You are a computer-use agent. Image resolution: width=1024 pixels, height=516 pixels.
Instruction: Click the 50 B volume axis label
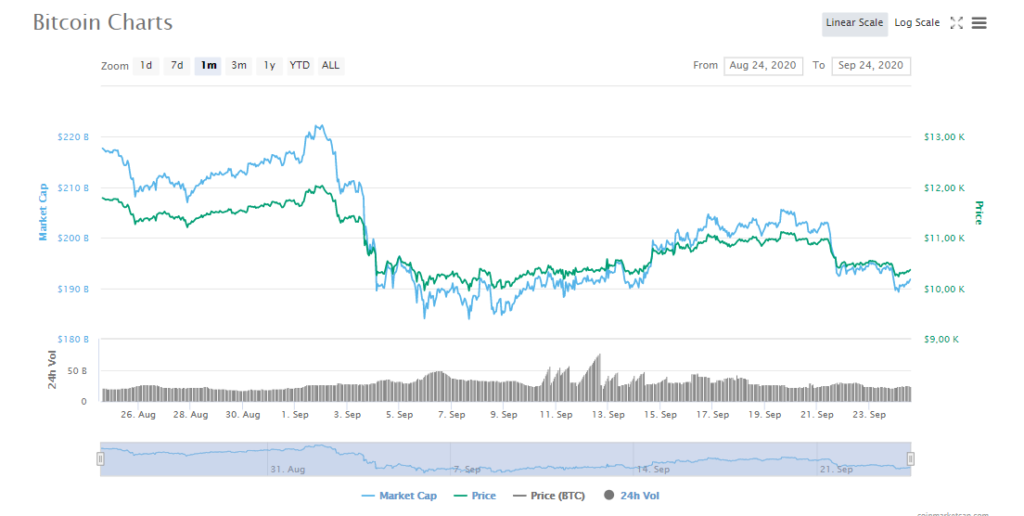tap(76, 371)
